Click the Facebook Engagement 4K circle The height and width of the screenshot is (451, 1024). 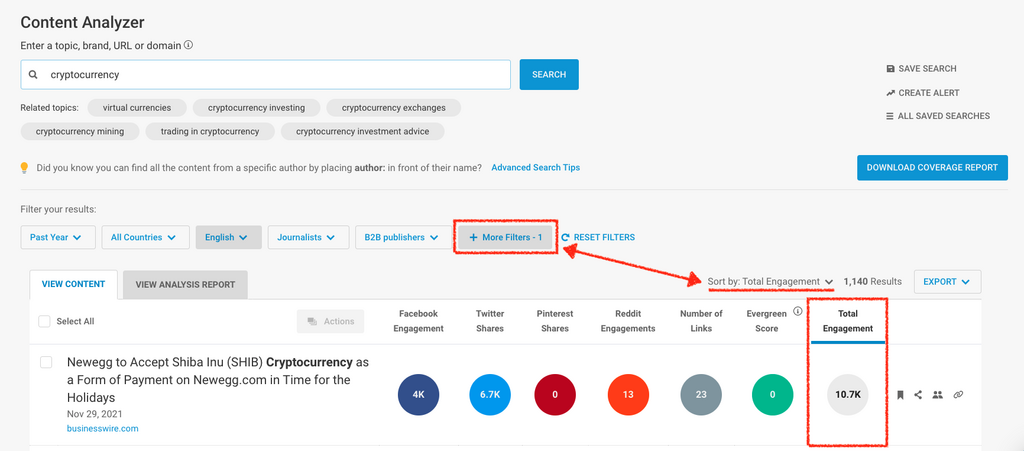tap(418, 395)
